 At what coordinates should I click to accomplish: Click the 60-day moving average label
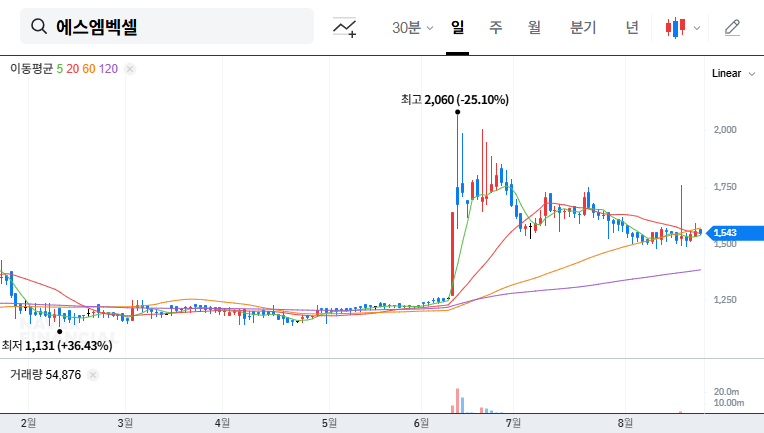[89, 69]
